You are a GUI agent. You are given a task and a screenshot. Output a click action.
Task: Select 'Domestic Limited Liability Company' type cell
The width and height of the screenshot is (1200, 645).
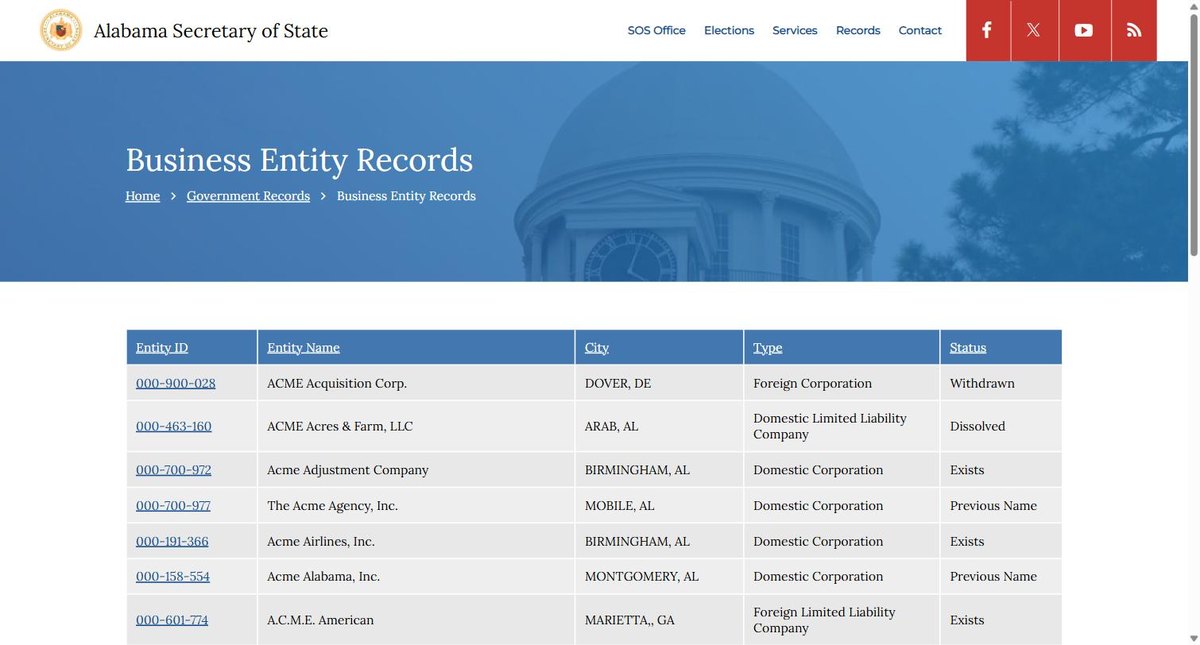pos(841,426)
